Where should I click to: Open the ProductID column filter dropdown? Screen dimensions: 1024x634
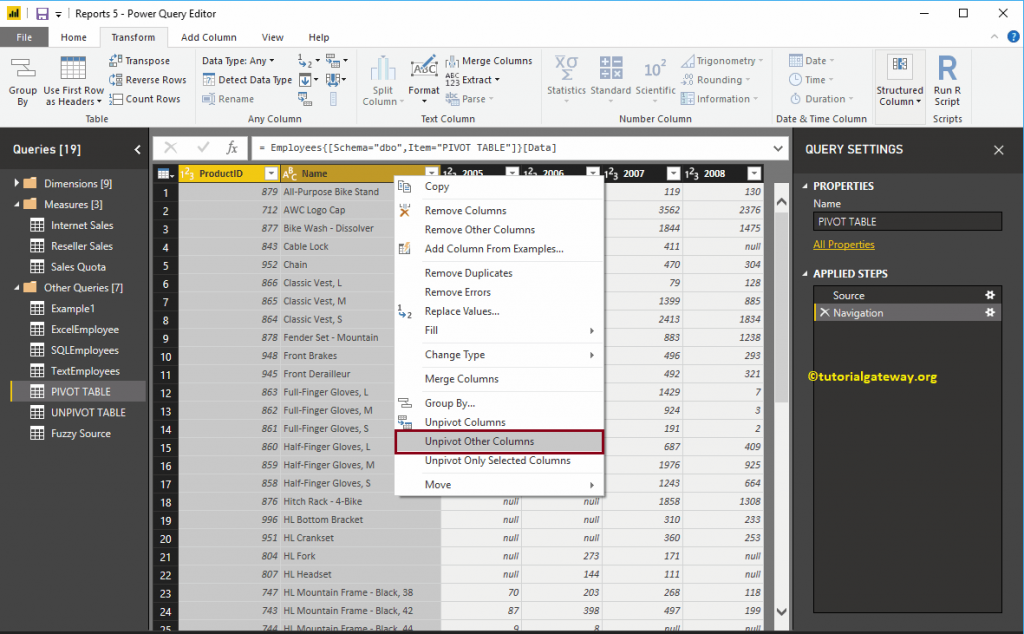coord(271,174)
